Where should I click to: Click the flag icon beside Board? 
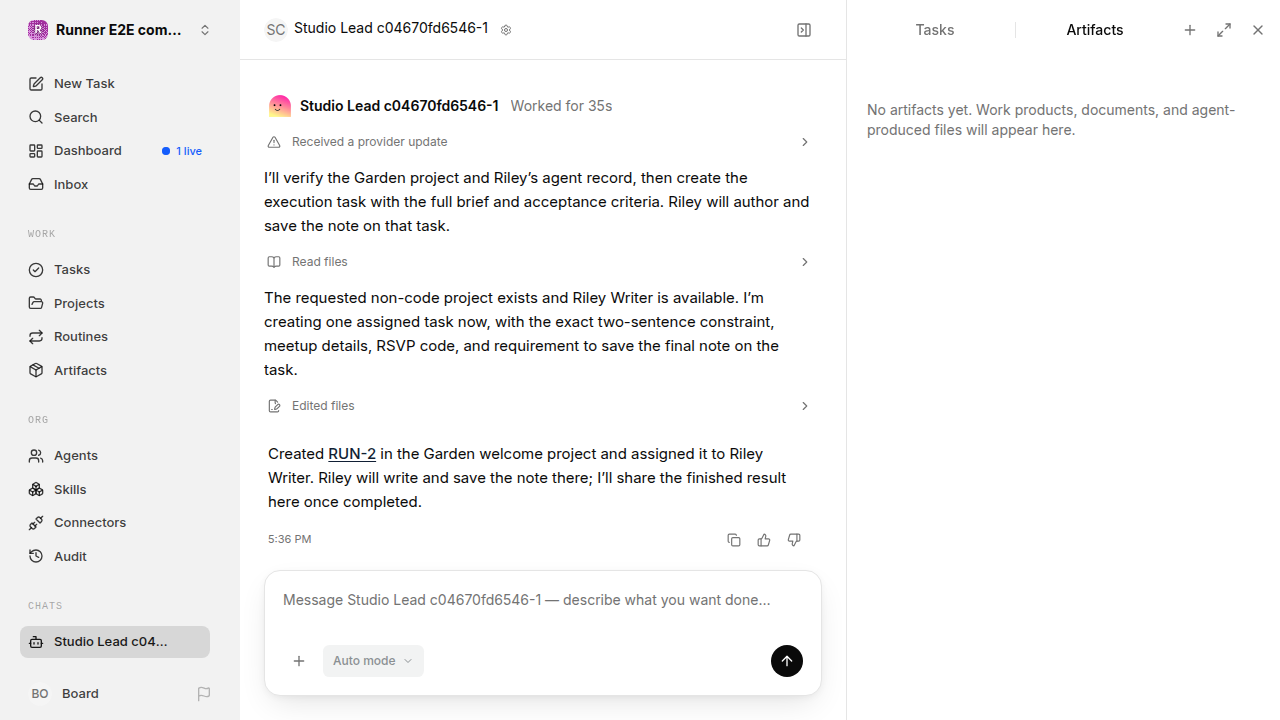coord(204,694)
